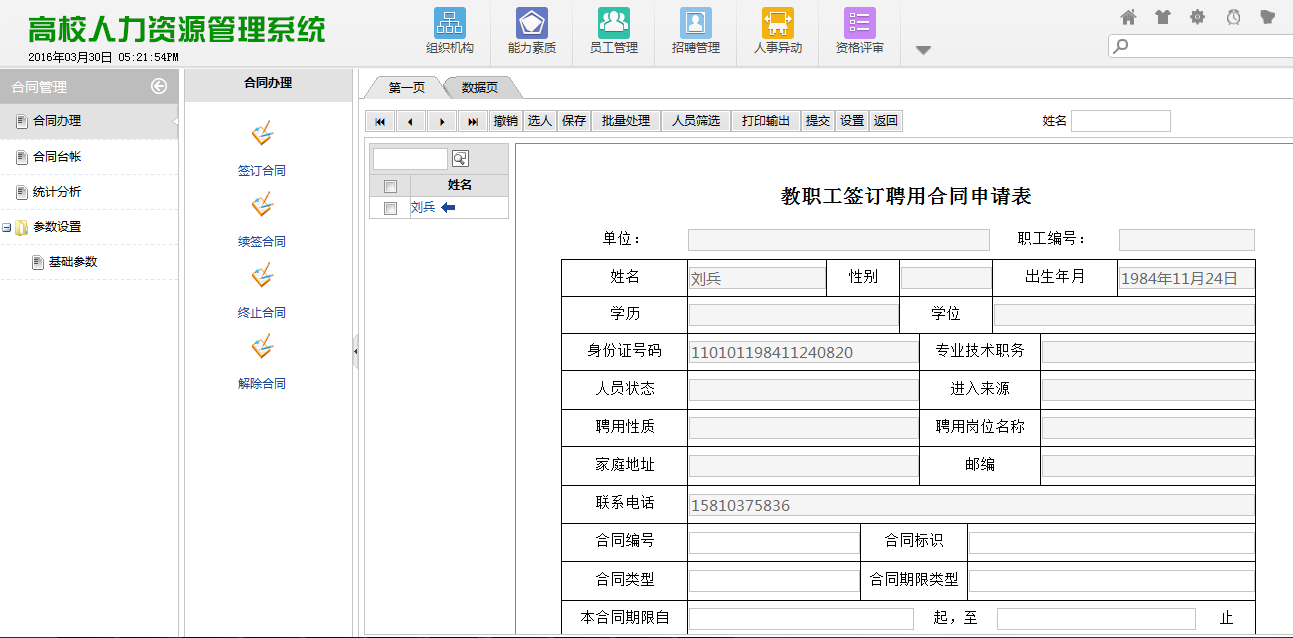
Task: Jump to the last record
Action: [473, 121]
